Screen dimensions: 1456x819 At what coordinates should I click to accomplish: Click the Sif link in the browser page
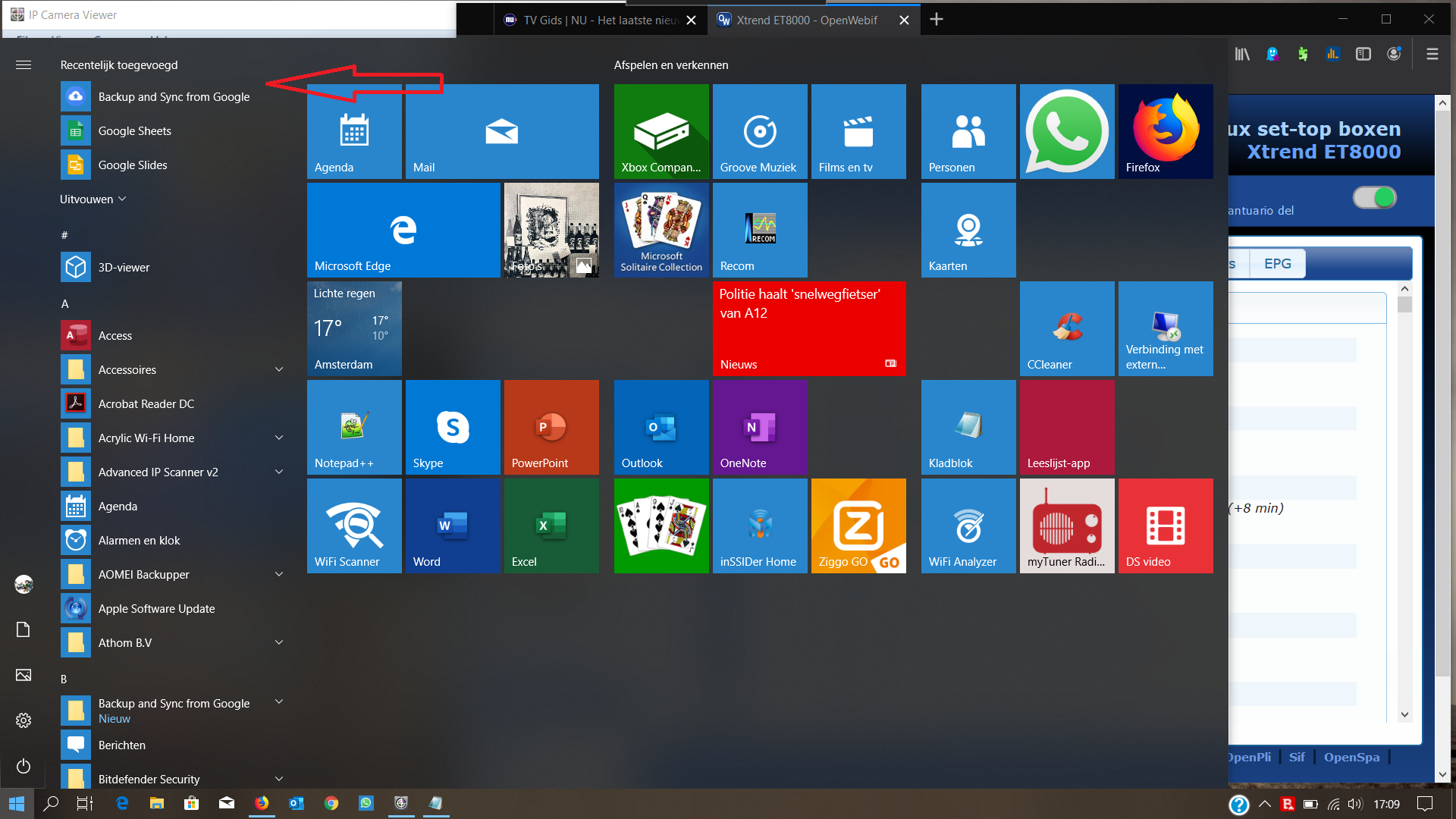1297,757
